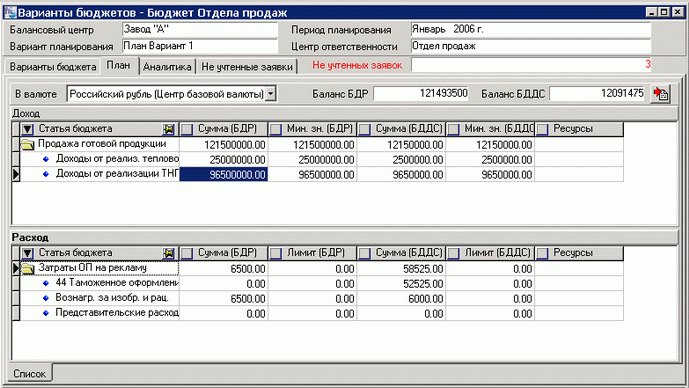Click cell 58525.00 in expenses
Image resolution: width=689 pixels, height=388 pixels.
click(401, 268)
